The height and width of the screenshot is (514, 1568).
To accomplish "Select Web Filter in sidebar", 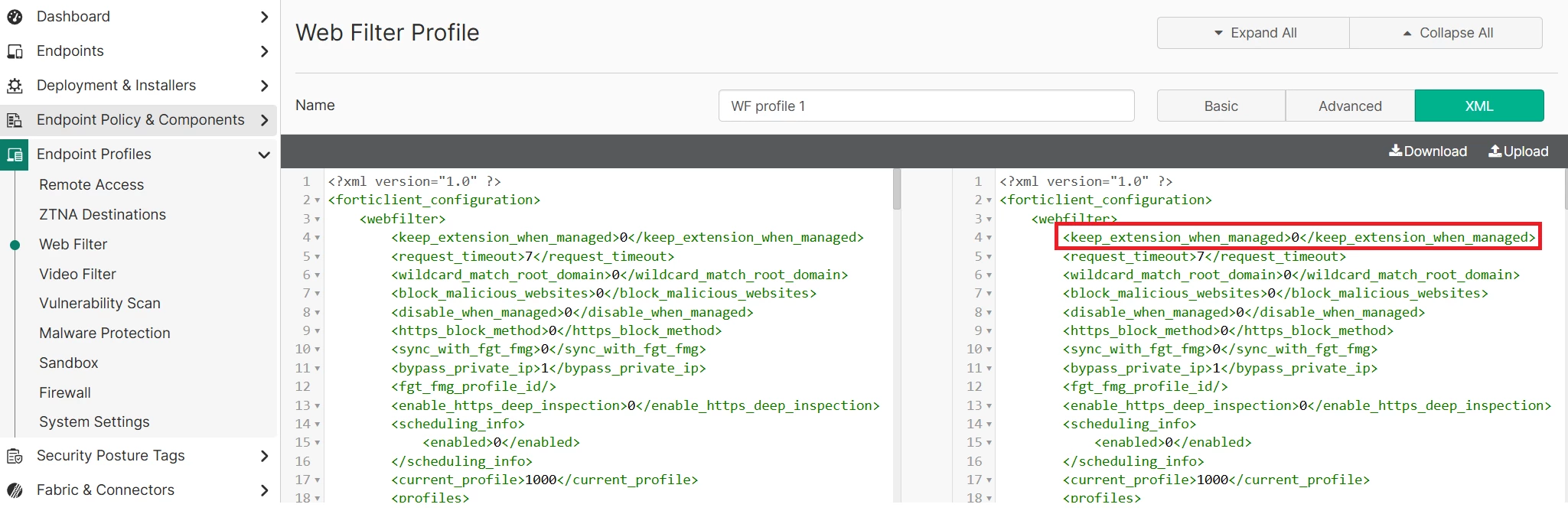I will 73,245.
